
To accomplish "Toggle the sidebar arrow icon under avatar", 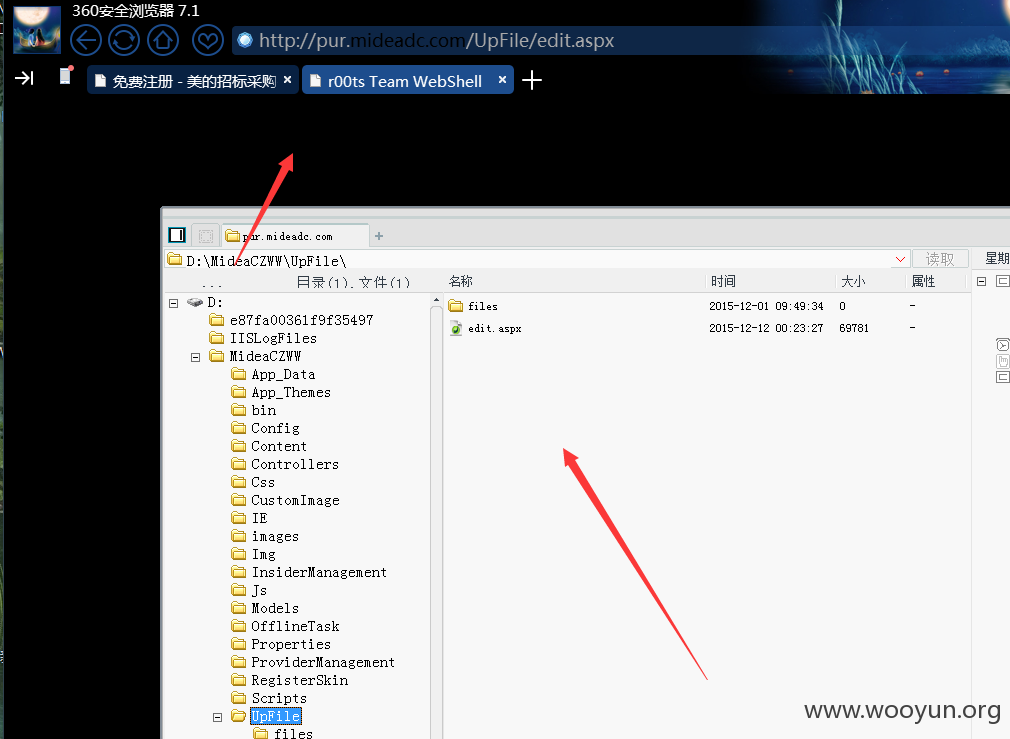I will 24,78.
